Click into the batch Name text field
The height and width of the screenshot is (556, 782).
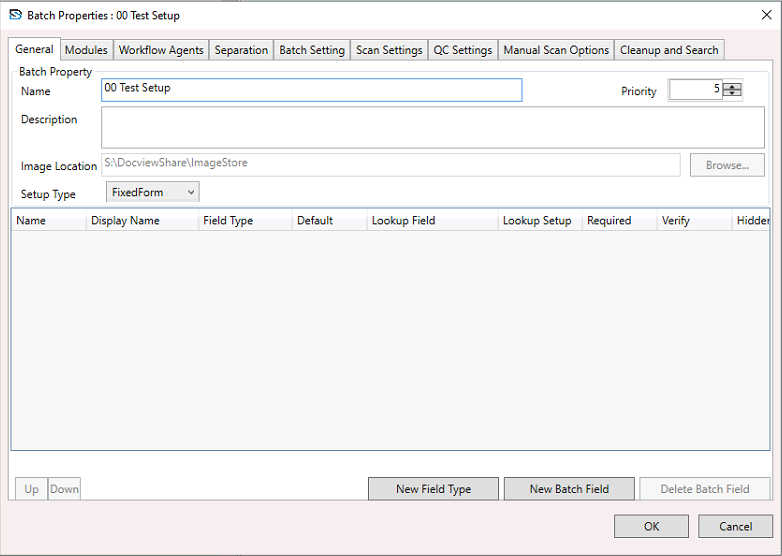point(311,90)
